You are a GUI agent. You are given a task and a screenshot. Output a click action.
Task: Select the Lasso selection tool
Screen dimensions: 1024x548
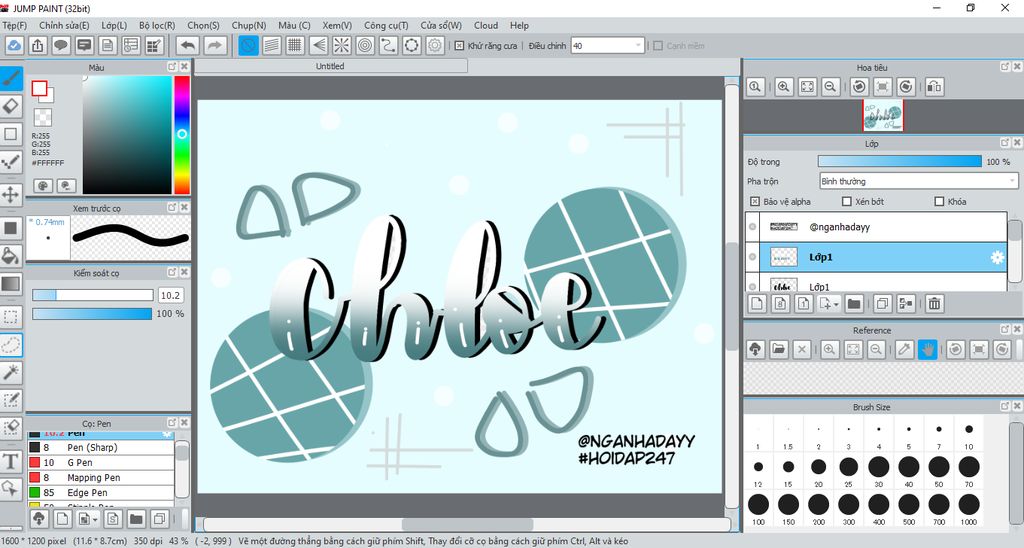(x=11, y=345)
